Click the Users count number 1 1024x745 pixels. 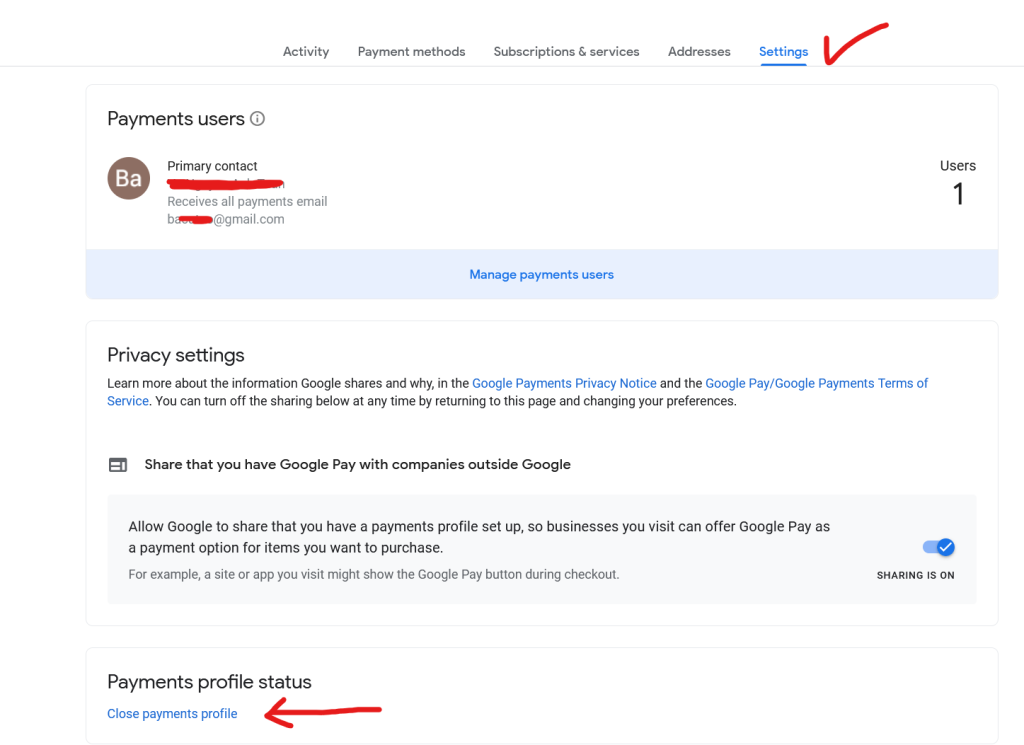point(958,194)
